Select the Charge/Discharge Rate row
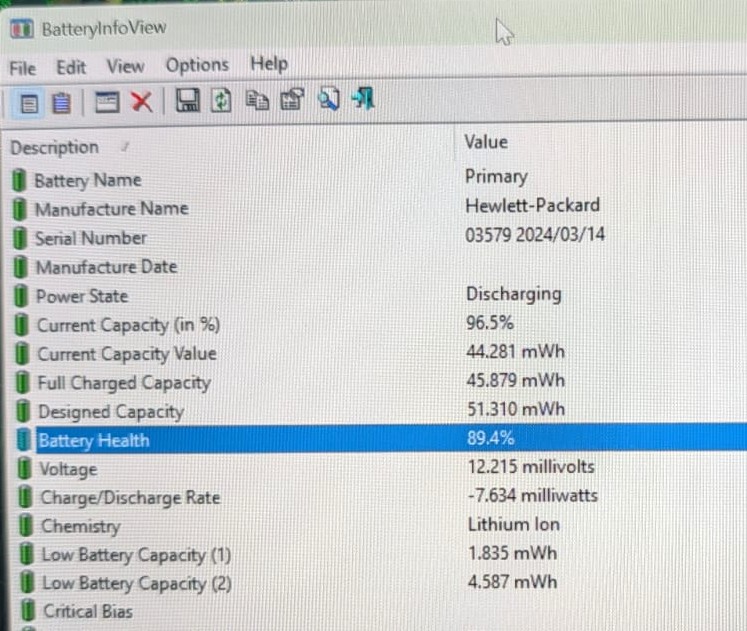The image size is (747, 631). [379, 496]
